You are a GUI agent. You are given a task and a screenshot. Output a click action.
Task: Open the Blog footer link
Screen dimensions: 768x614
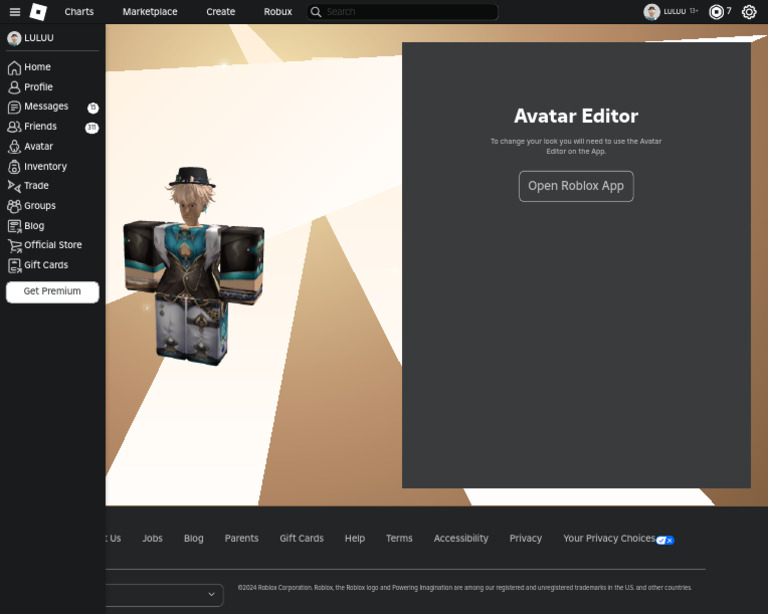193,538
